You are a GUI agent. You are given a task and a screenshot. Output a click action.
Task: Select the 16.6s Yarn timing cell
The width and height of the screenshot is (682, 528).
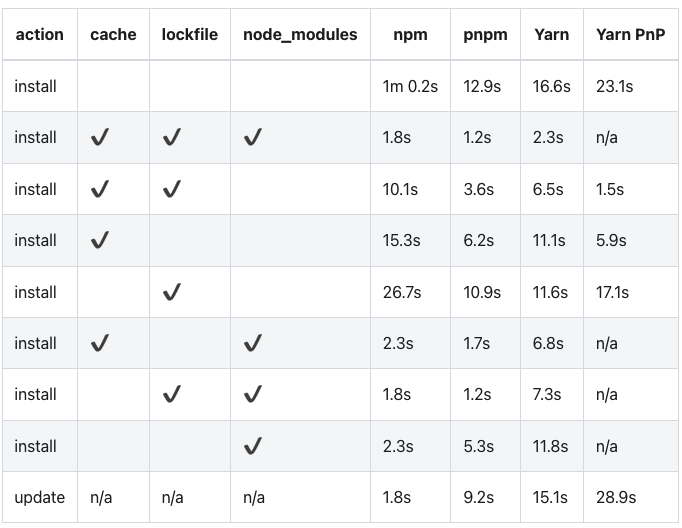(x=551, y=86)
